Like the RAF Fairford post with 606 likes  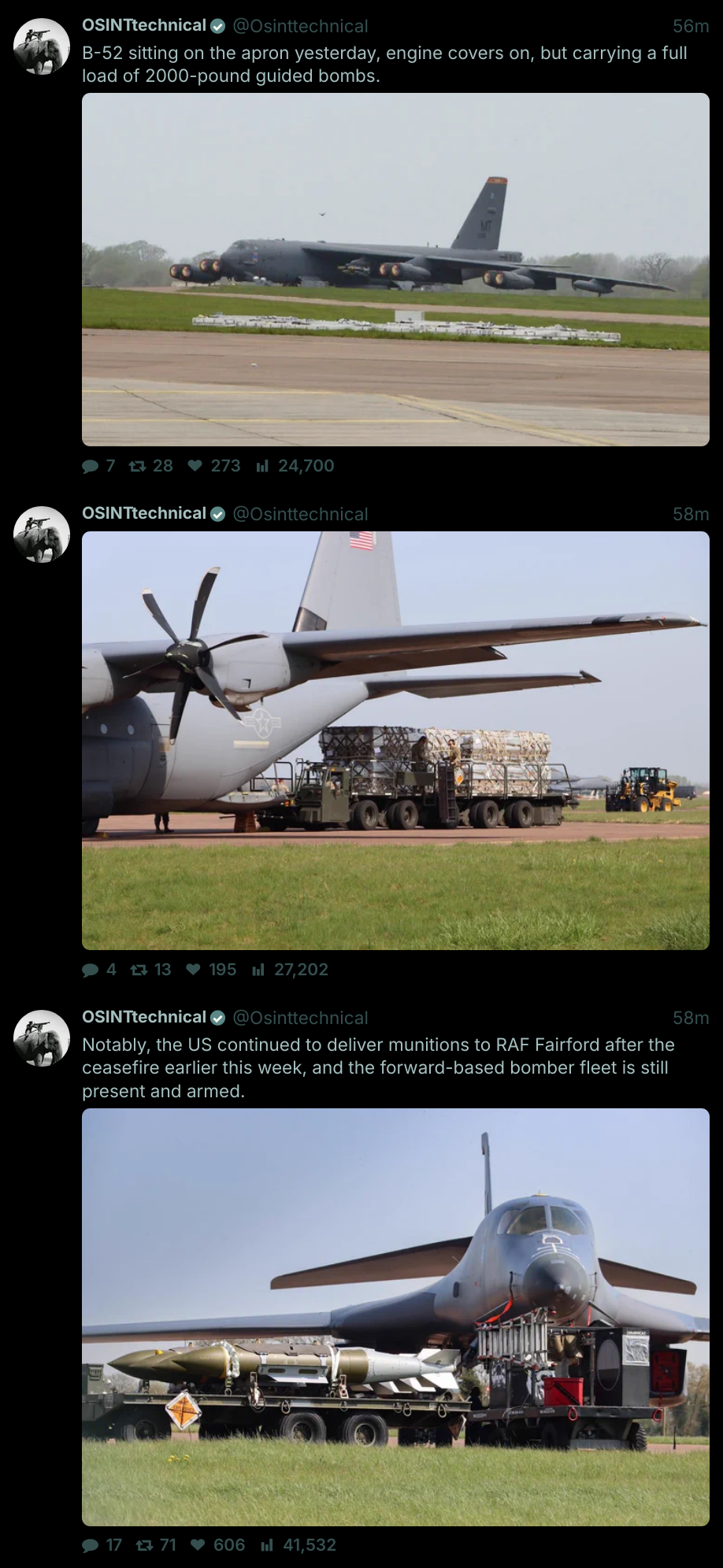point(218,1545)
